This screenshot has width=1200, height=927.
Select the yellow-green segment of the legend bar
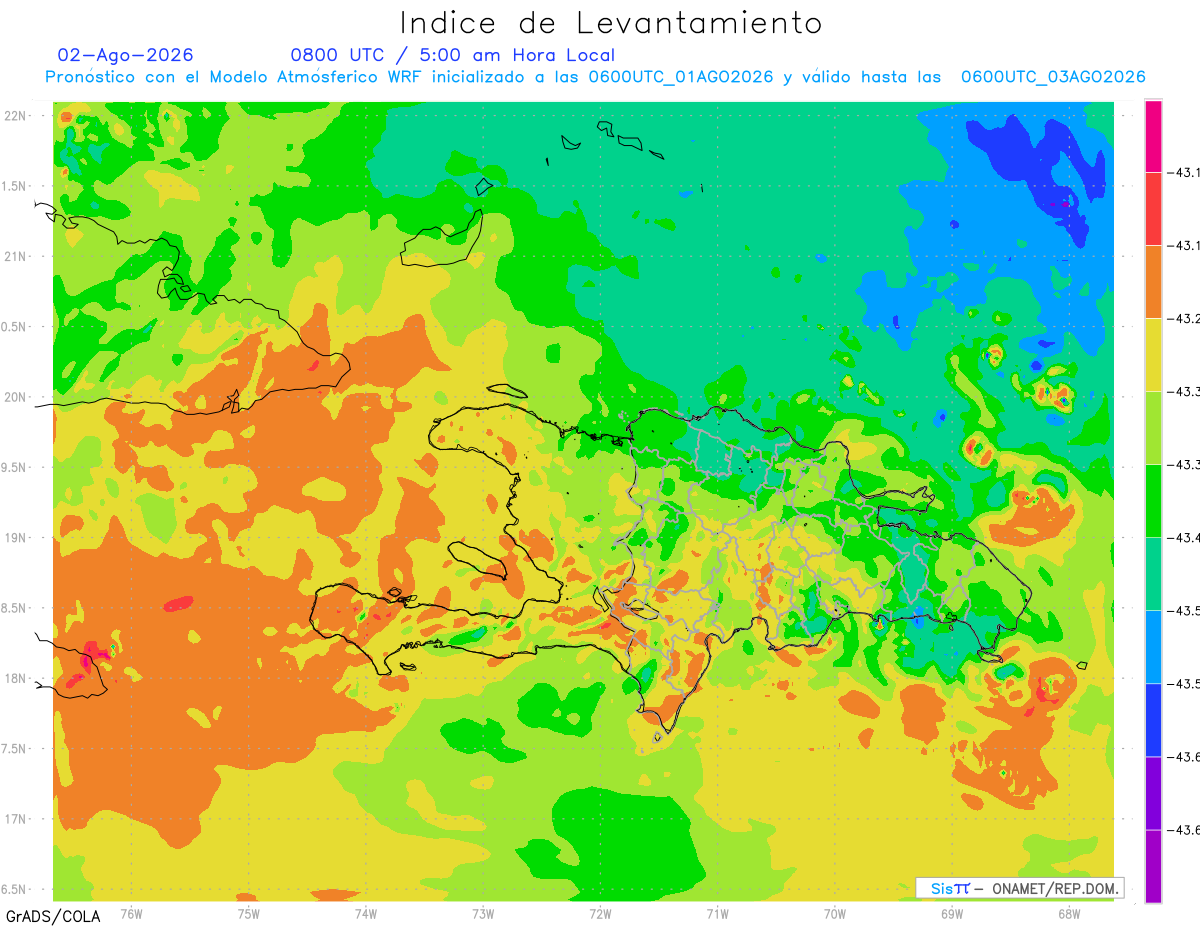(x=1153, y=428)
